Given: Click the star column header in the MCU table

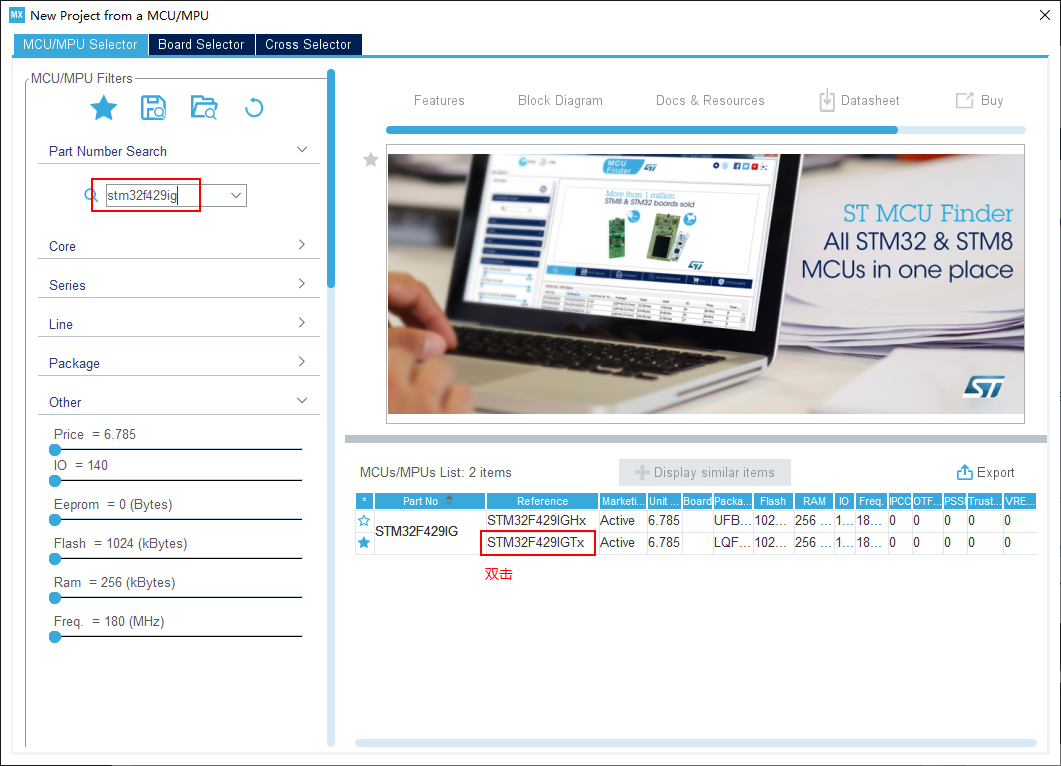Looking at the screenshot, I should point(364,501).
